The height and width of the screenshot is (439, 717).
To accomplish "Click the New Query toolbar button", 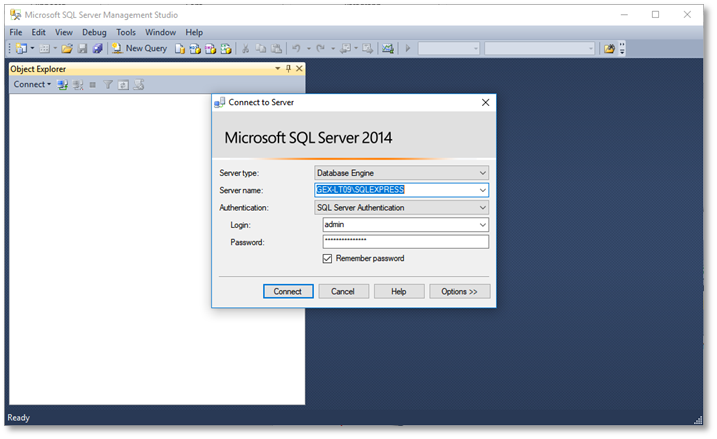I will pos(139,48).
